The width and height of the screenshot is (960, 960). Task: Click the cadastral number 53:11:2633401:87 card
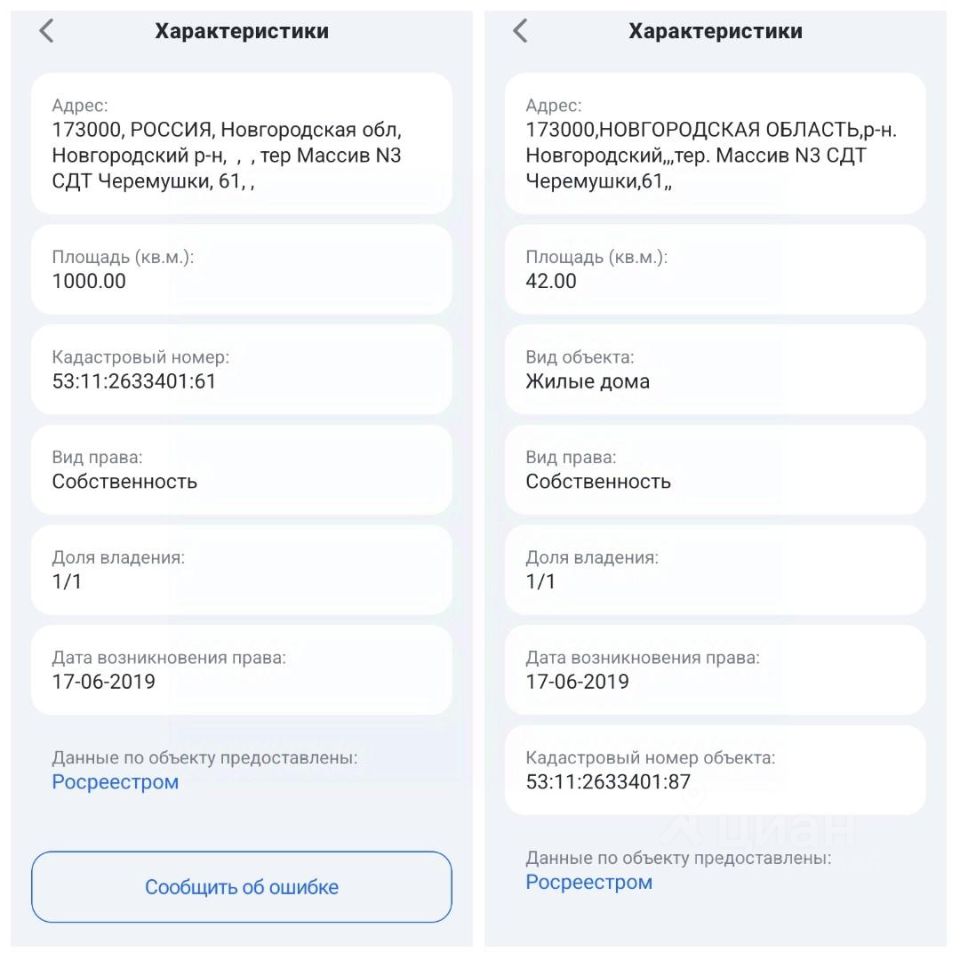715,770
